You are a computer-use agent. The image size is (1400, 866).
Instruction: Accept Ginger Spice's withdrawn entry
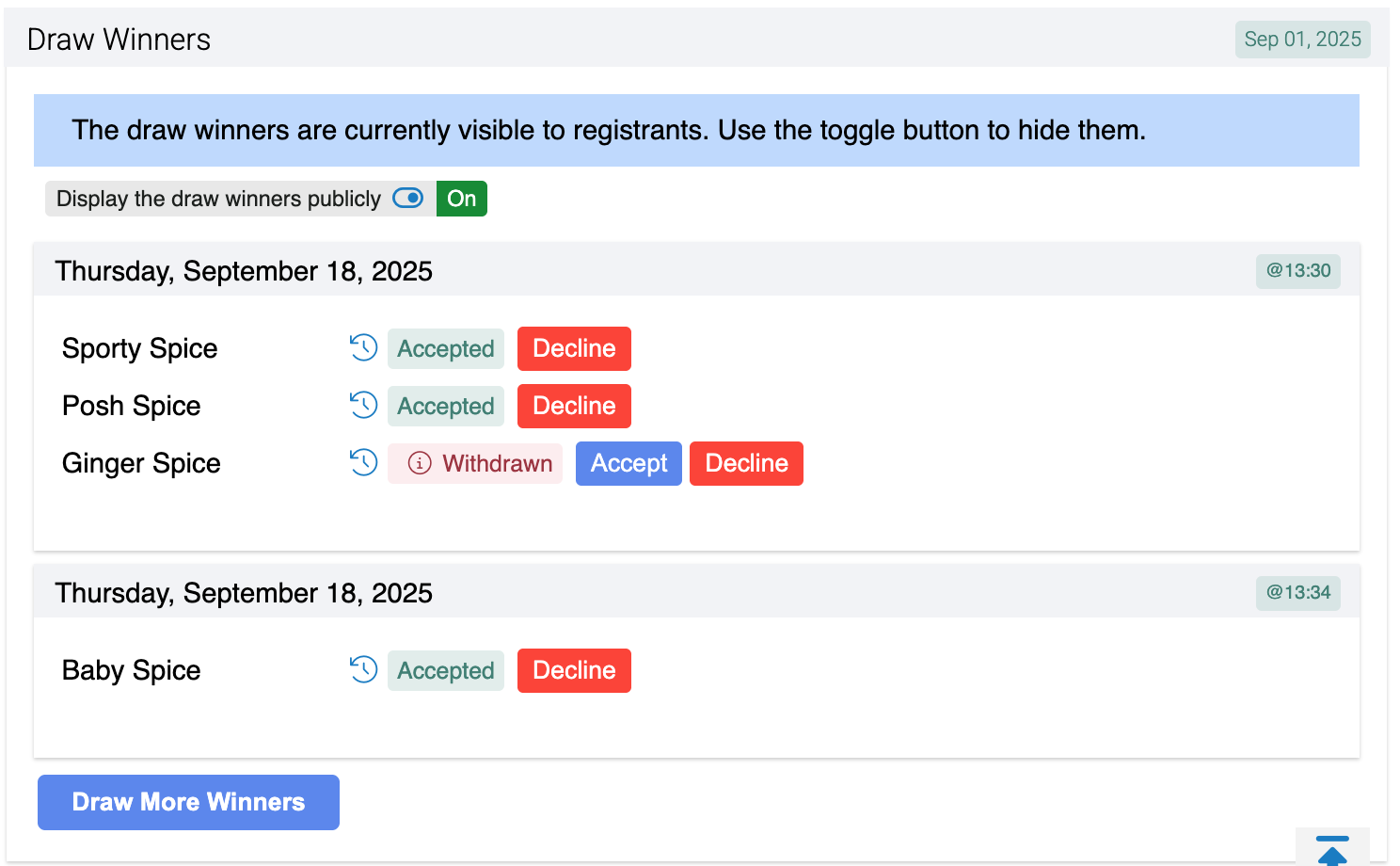628,463
